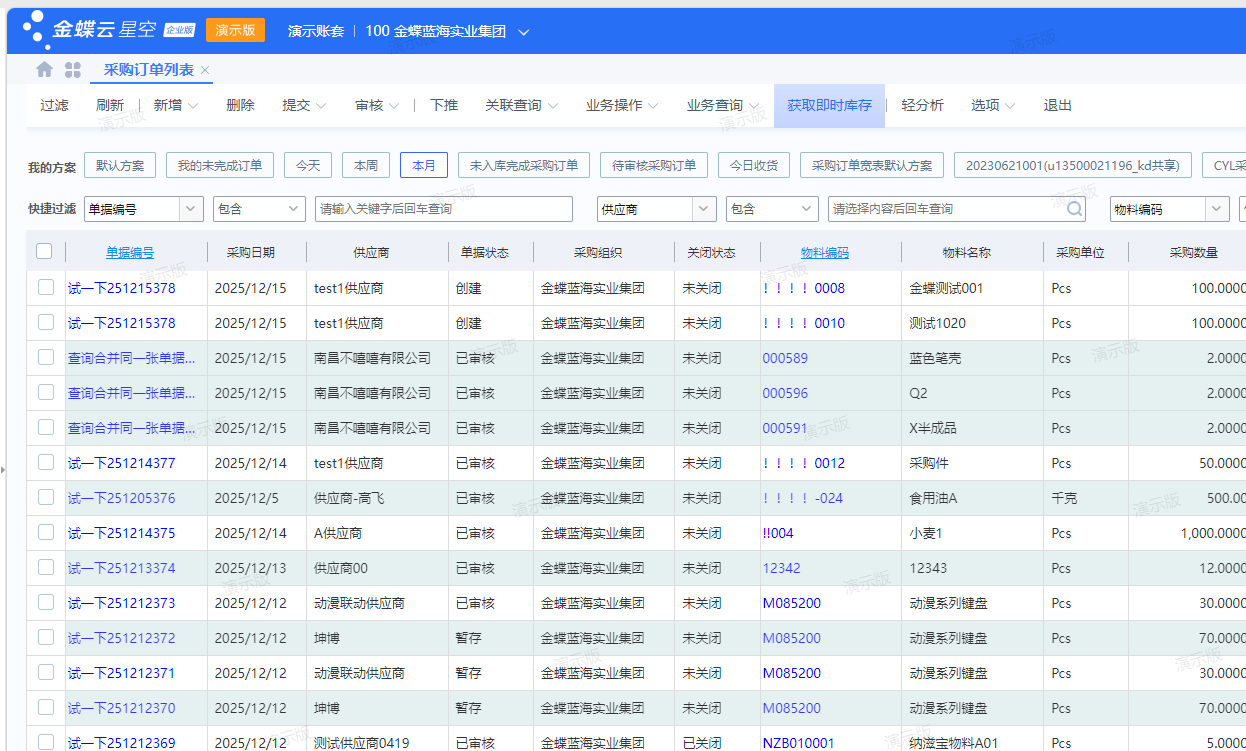
Task: Open the 单据编号 quick filter dropdown
Action: [191, 209]
